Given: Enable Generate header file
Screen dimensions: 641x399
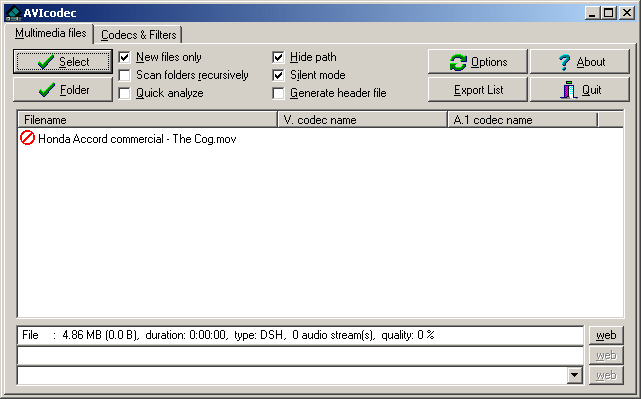Looking at the screenshot, I should [278, 93].
